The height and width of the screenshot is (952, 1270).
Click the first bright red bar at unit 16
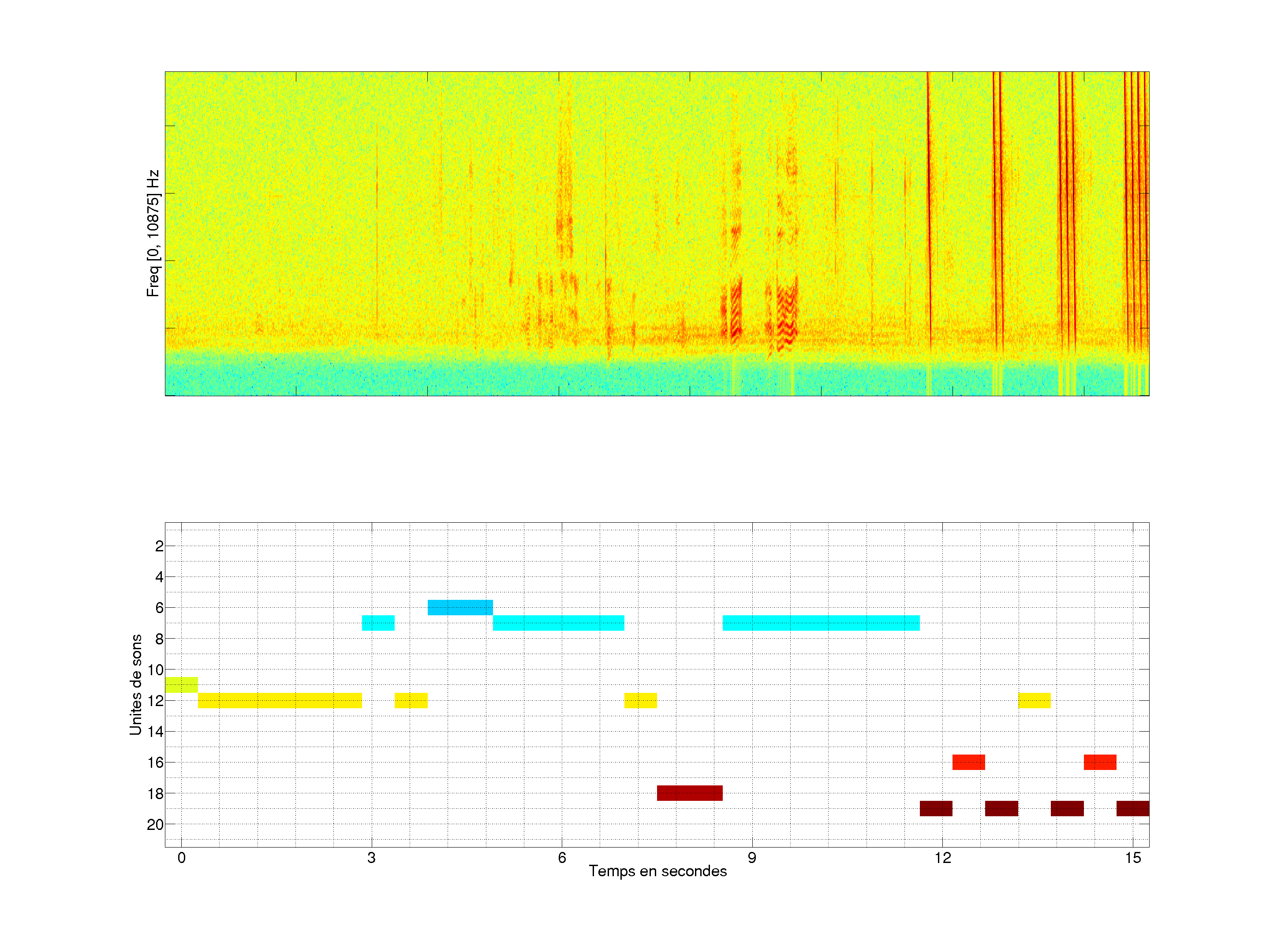coord(968,762)
